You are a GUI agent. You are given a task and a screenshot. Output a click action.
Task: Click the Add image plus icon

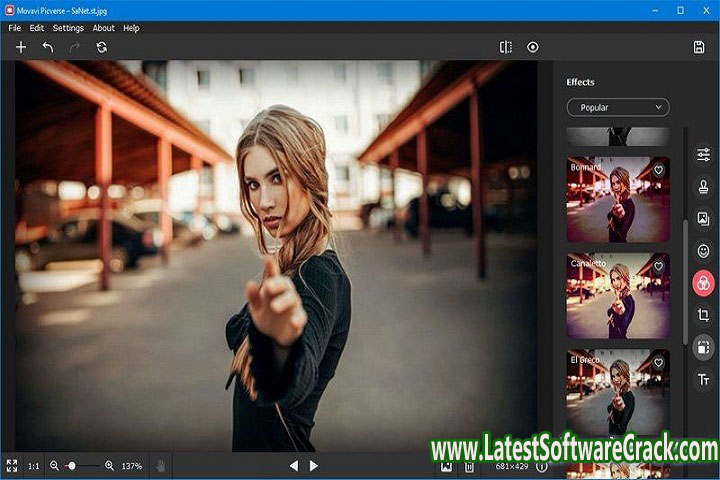pyautogui.click(x=20, y=47)
